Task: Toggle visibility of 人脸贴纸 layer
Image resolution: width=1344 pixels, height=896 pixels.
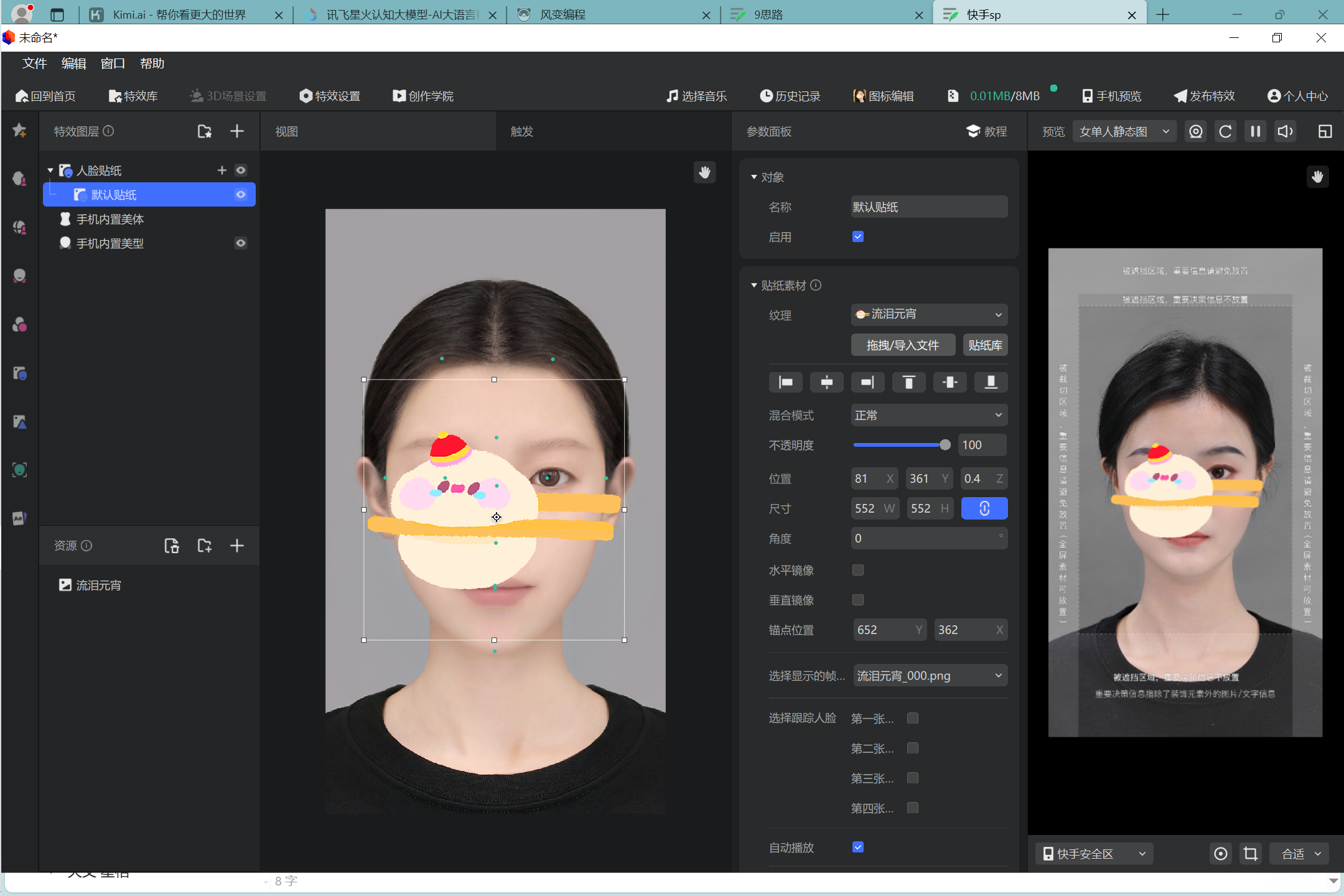Action: [x=241, y=170]
